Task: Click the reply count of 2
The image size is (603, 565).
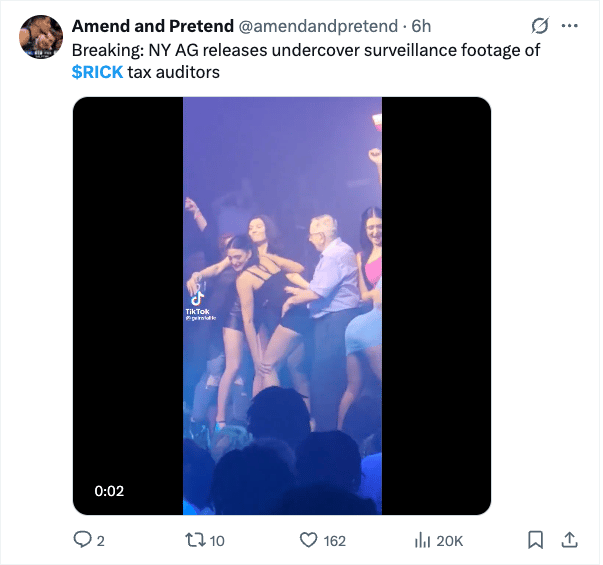Action: click(100, 540)
